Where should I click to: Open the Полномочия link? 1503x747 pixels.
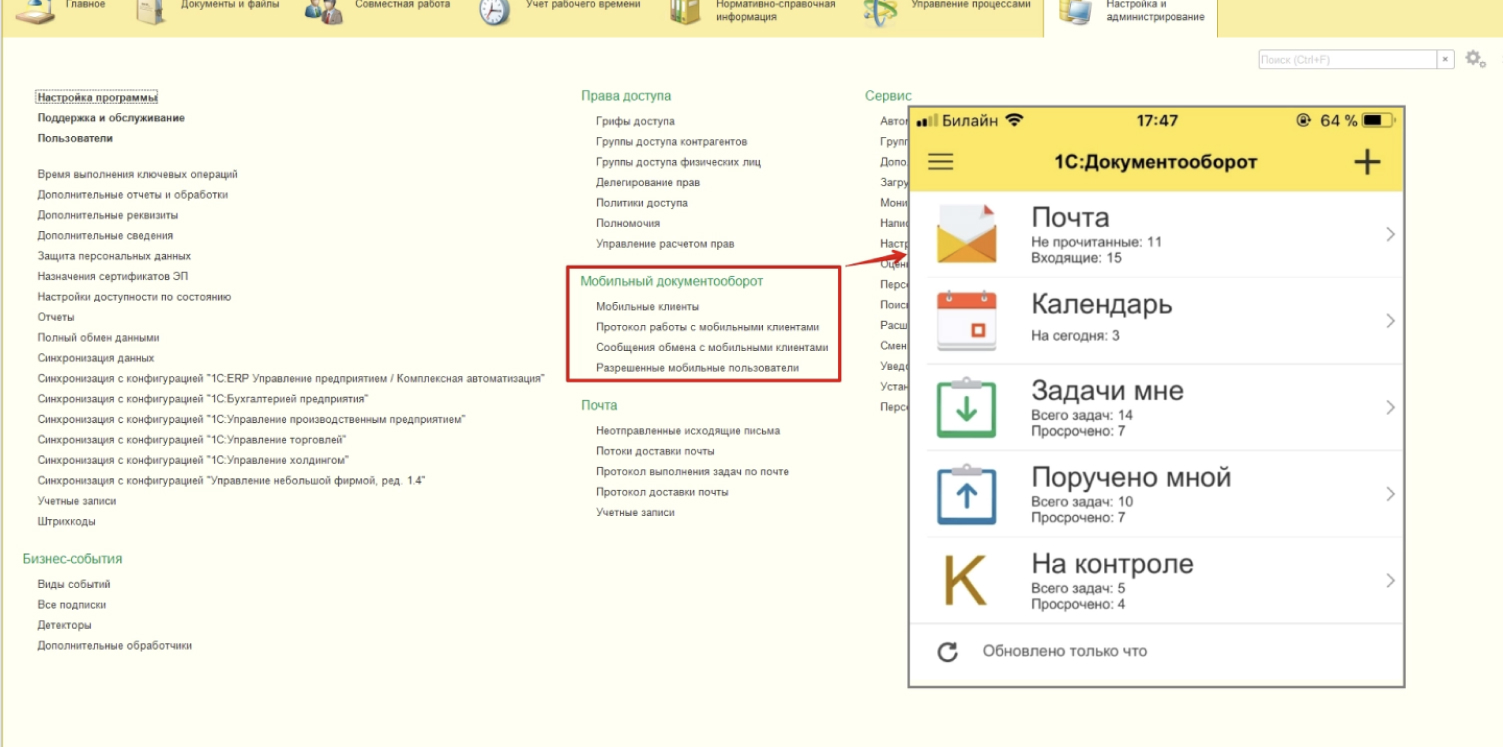(627, 223)
